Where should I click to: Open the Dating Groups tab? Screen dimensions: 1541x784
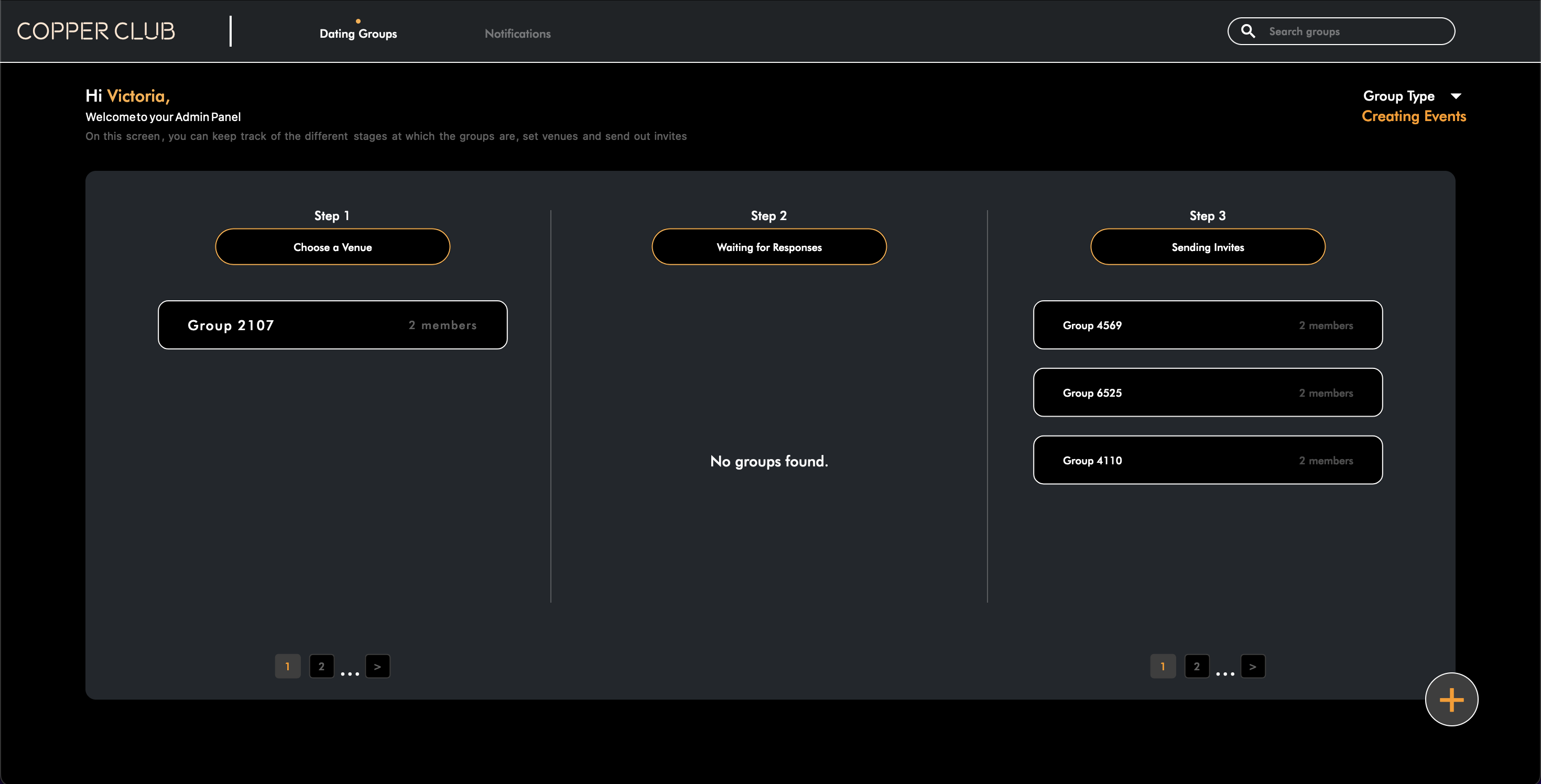(357, 34)
